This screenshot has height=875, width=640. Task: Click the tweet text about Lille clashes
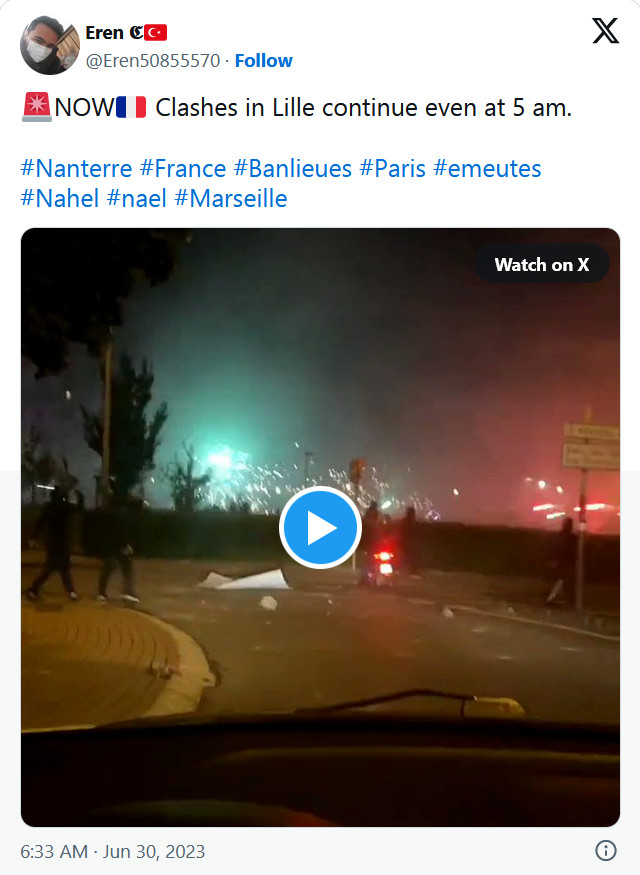[x=363, y=107]
